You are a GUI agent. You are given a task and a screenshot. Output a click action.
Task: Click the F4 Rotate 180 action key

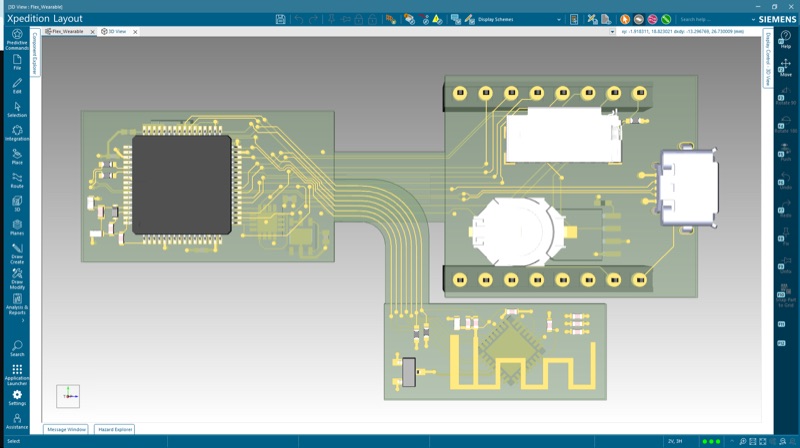pyautogui.click(x=785, y=125)
